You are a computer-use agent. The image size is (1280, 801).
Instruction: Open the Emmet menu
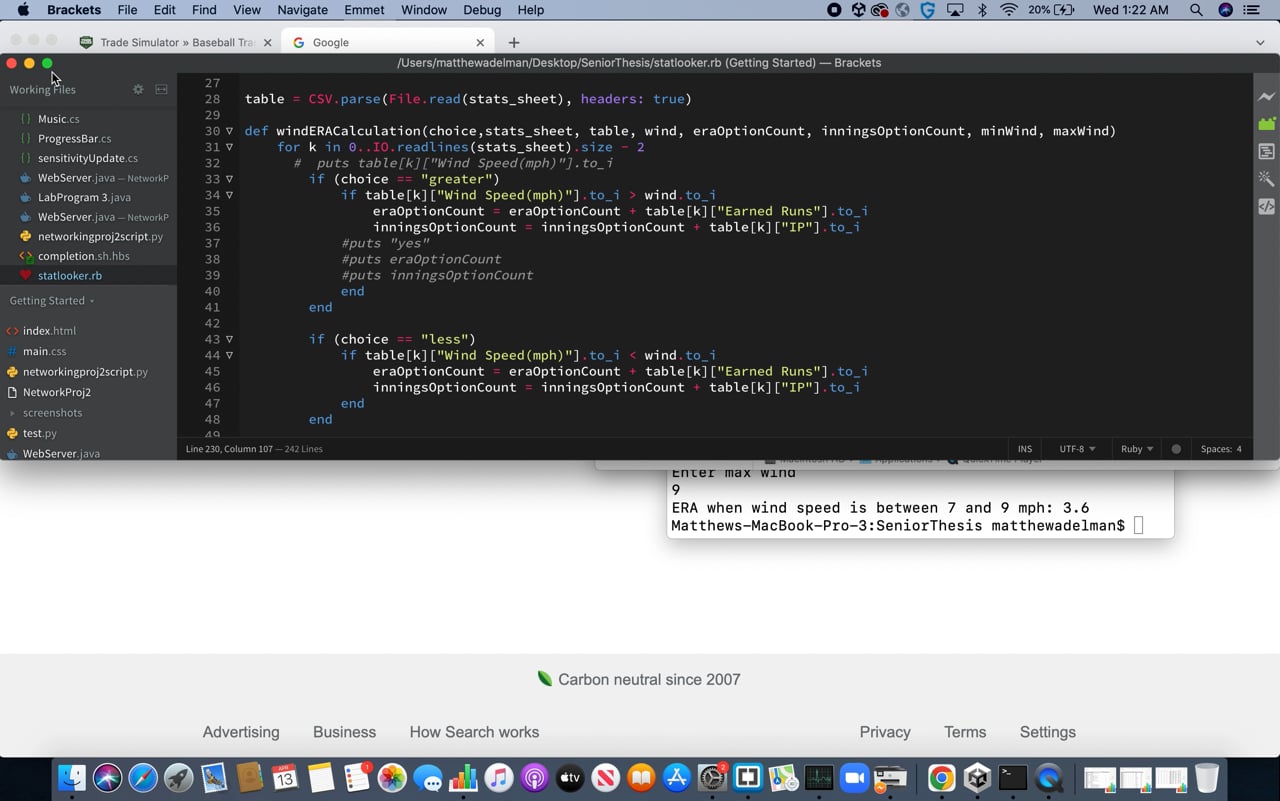tap(364, 10)
